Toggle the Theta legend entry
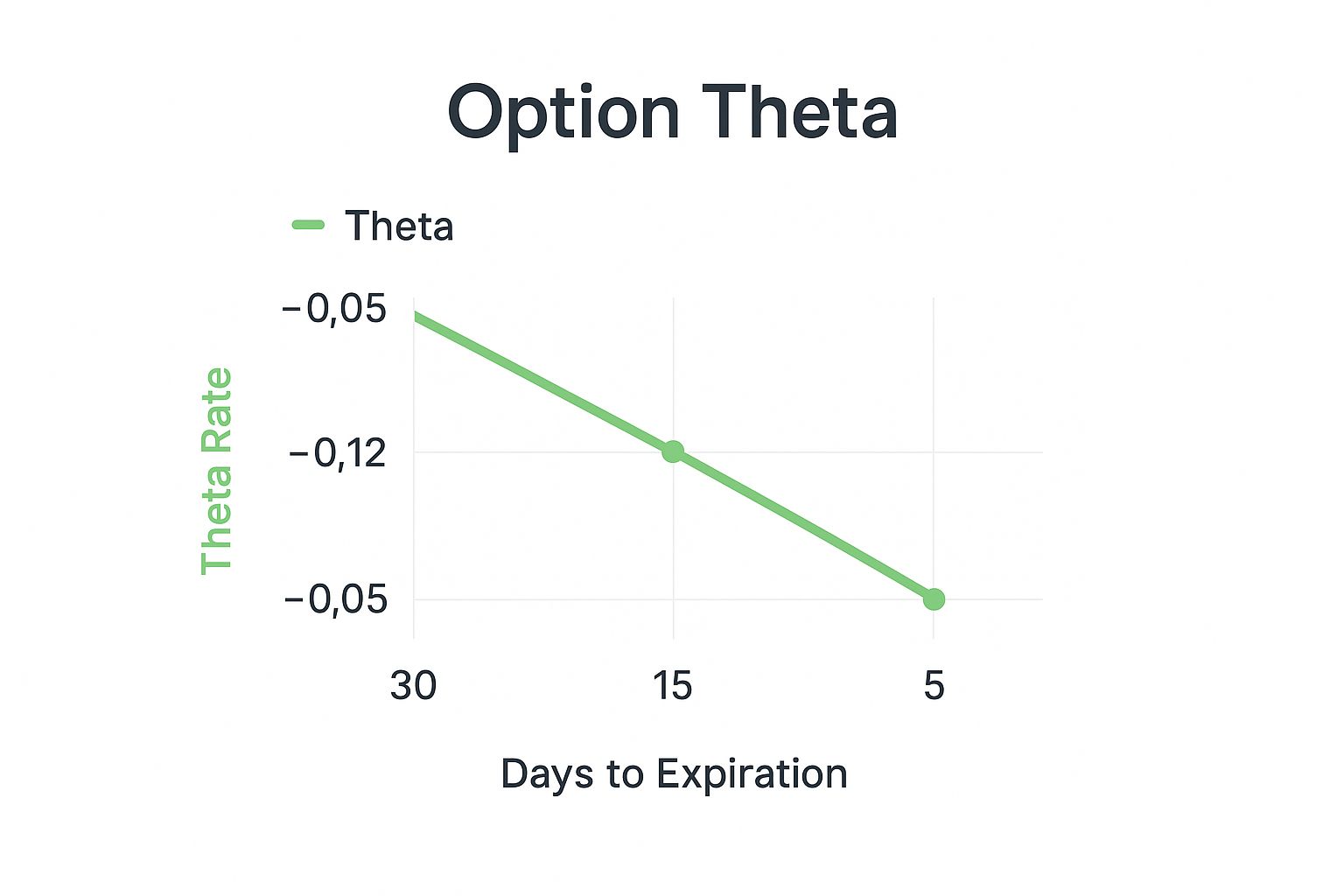Screen dimensions: 1344x896 pyautogui.click(x=373, y=226)
